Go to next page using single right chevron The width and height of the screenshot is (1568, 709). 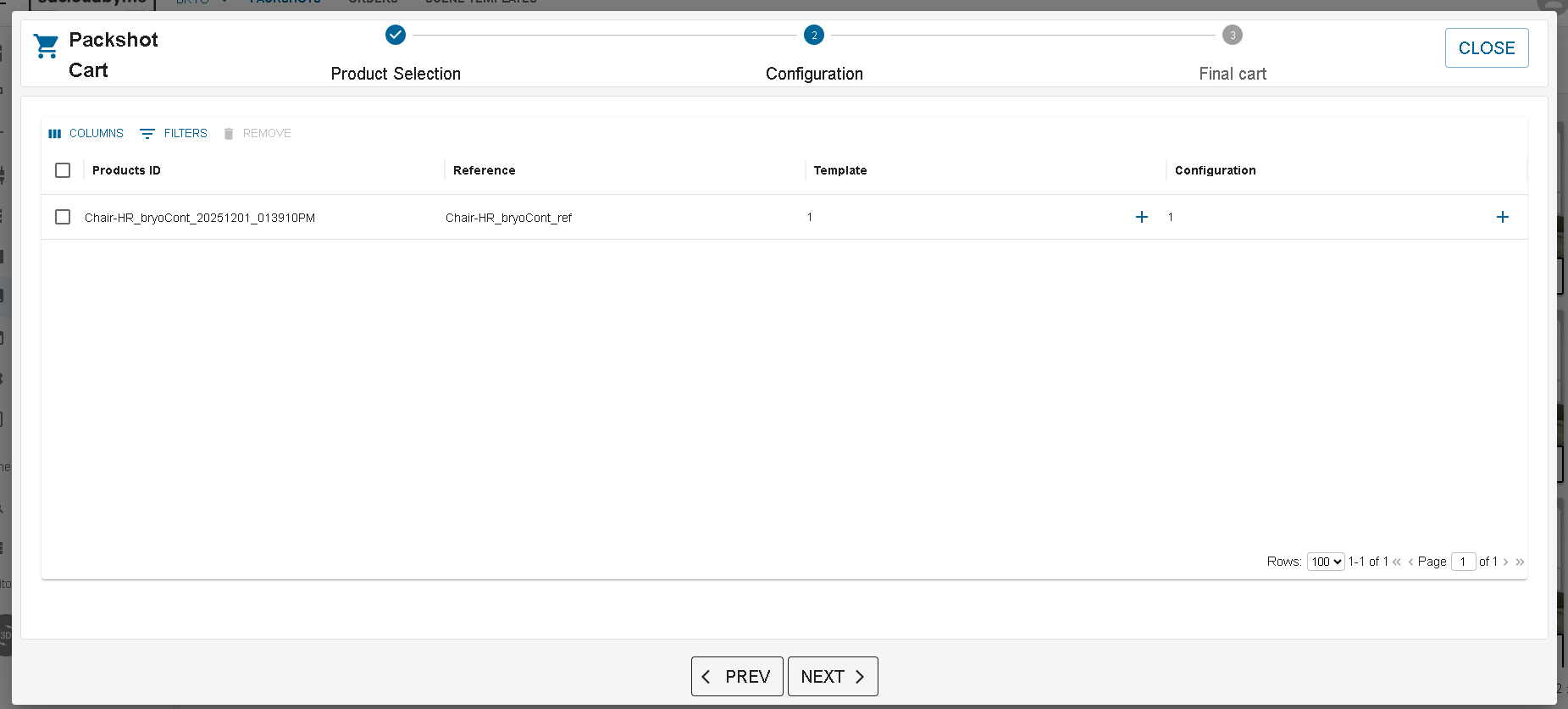(x=1506, y=562)
